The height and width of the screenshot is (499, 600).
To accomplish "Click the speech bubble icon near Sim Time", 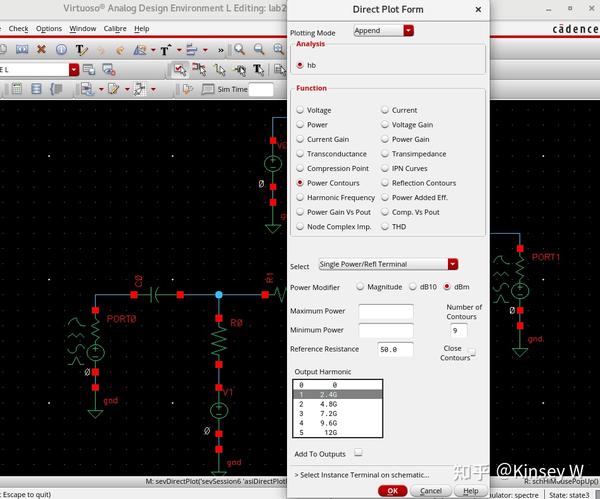I will [208, 89].
